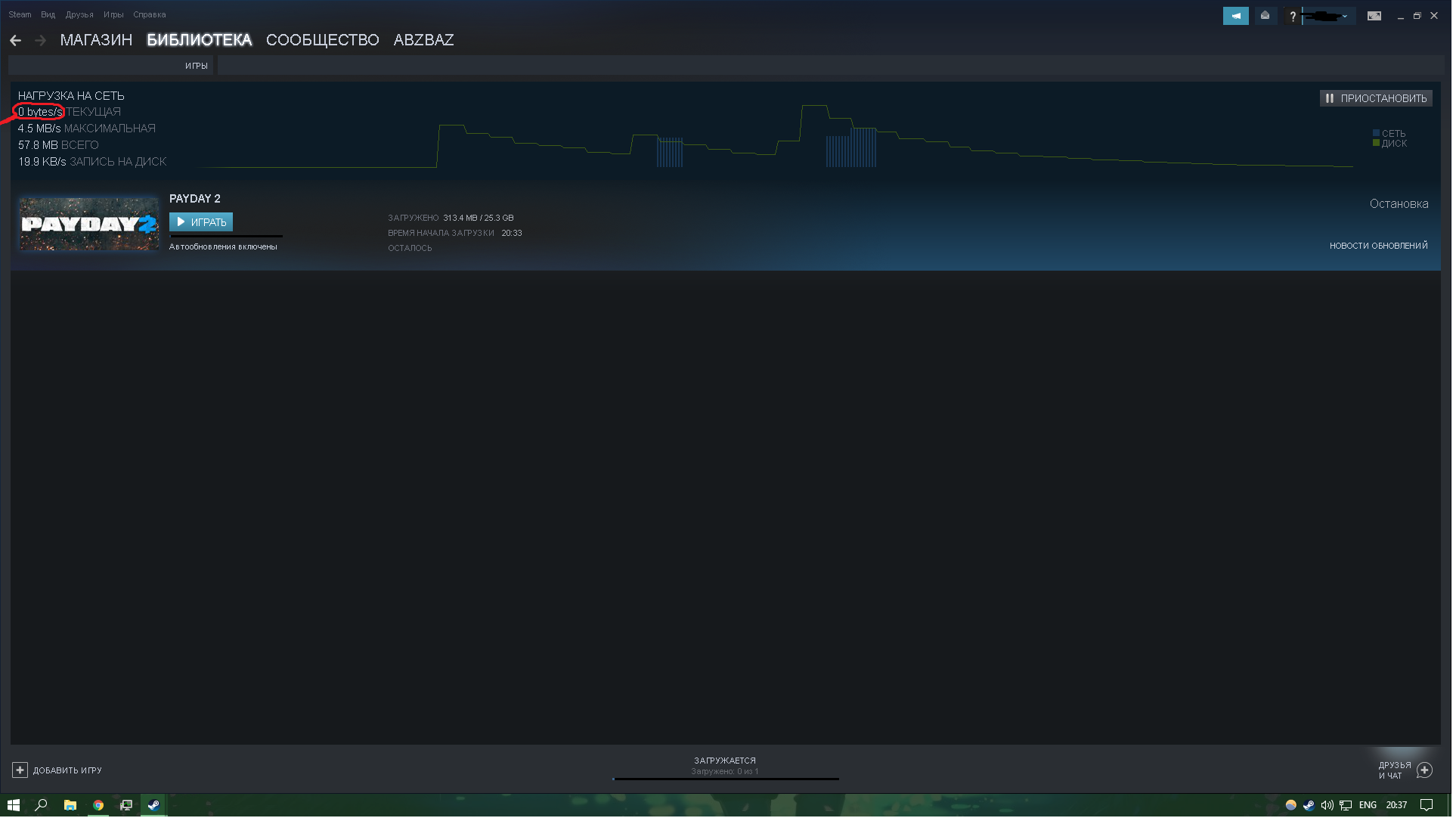1456x818 pixels.
Task: Select СООБЩЕСТВО tab in navigation
Action: [321, 40]
